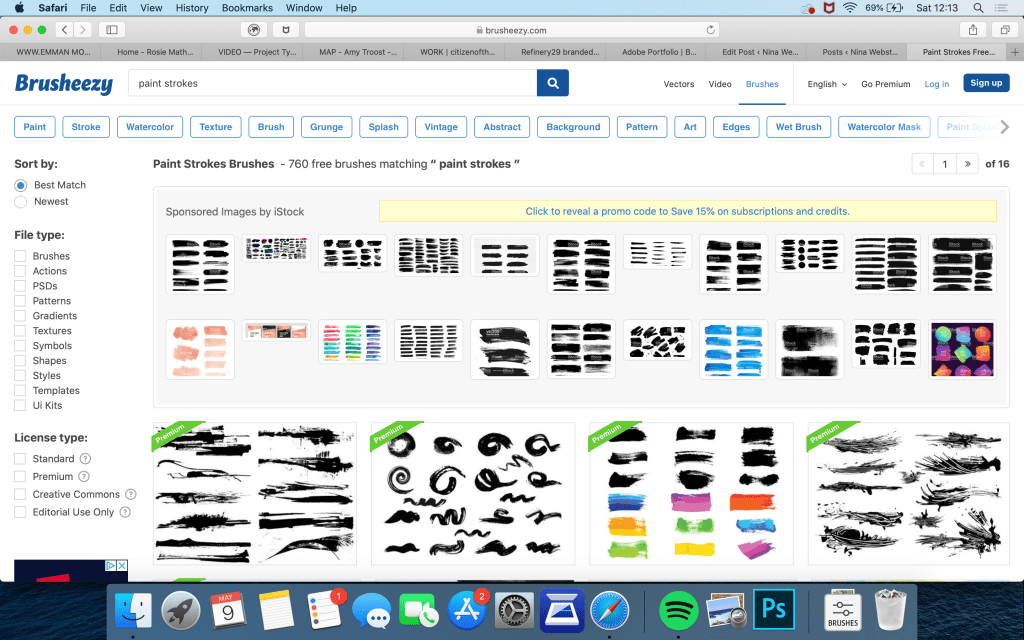Open the English language dropdown
Viewport: 1024px width, 640px height.
tap(827, 84)
